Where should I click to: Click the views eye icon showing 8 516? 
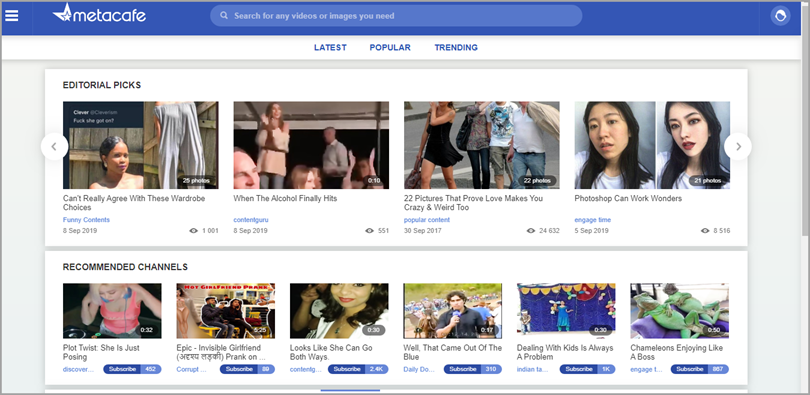pos(705,231)
